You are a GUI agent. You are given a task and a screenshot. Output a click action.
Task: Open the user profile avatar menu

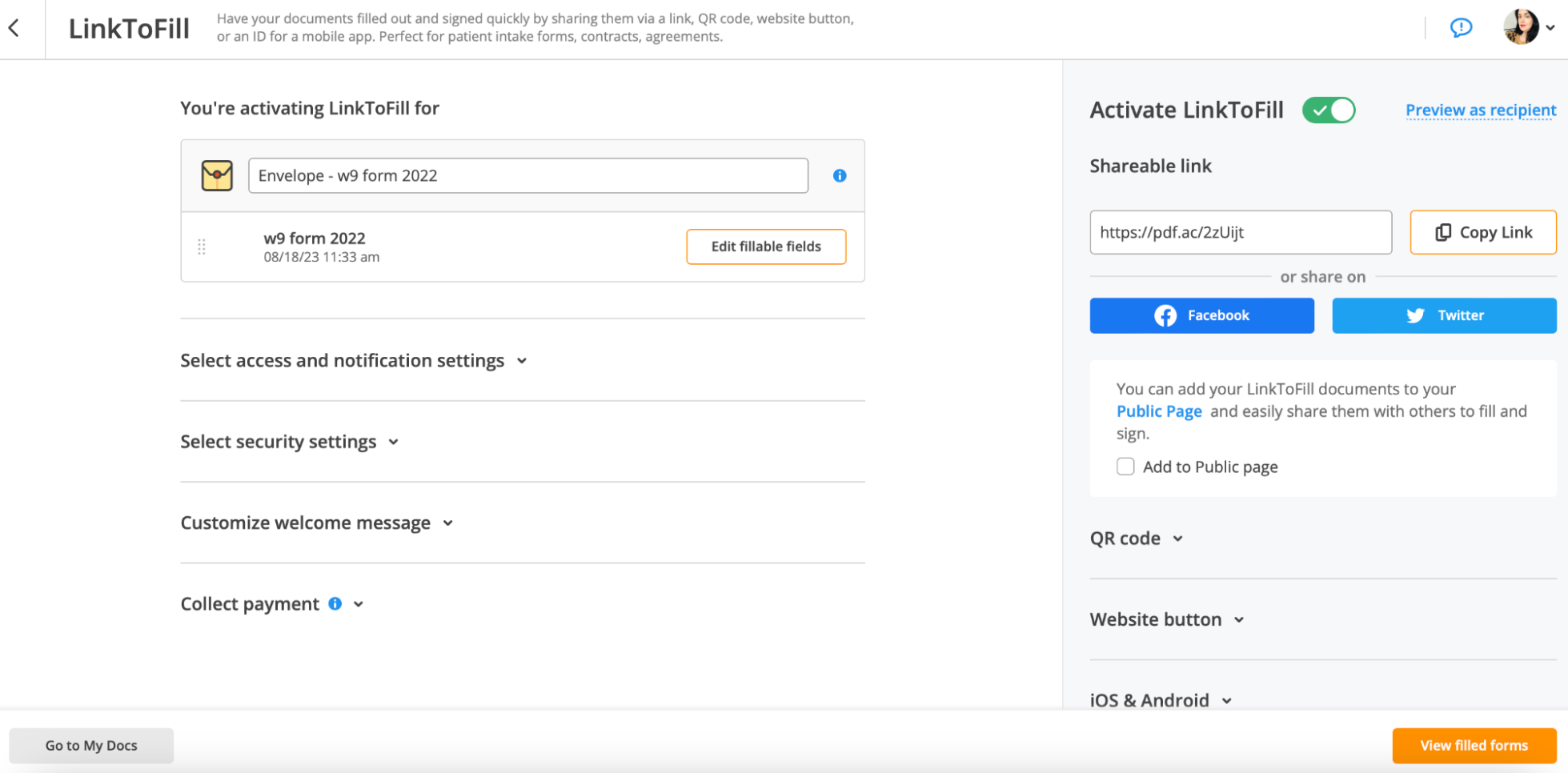point(1521,27)
